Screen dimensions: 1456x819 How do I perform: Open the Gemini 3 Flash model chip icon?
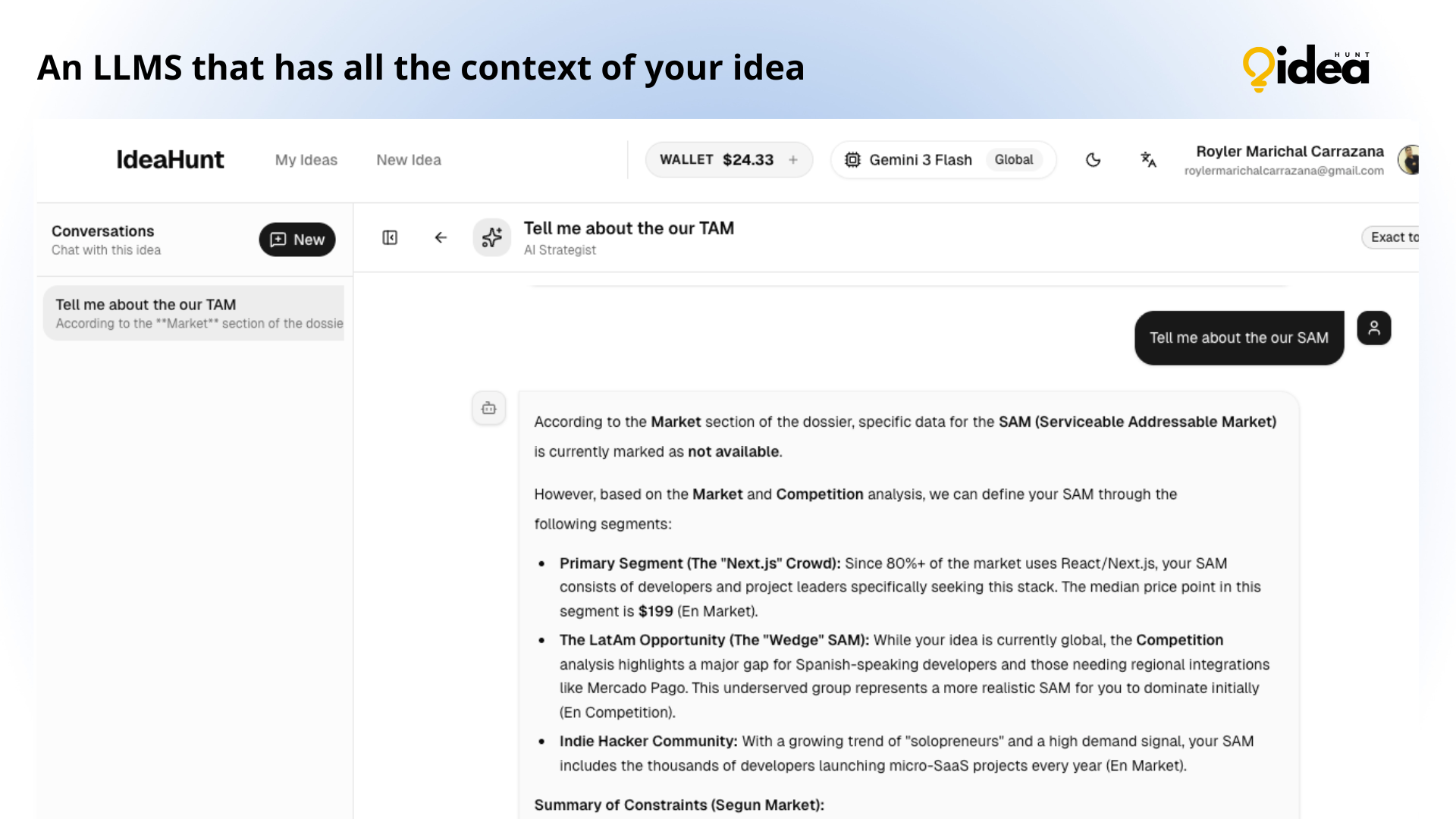tap(852, 160)
